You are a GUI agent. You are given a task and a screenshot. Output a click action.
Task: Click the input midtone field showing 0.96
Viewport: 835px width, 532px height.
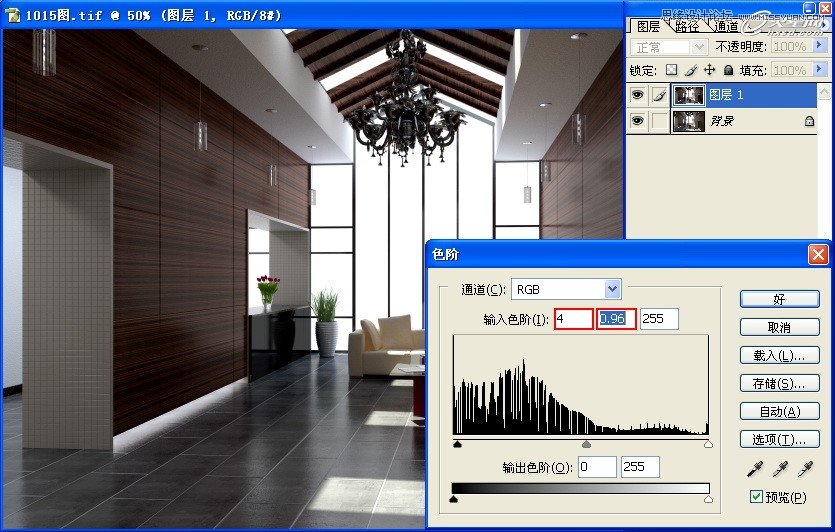click(616, 319)
